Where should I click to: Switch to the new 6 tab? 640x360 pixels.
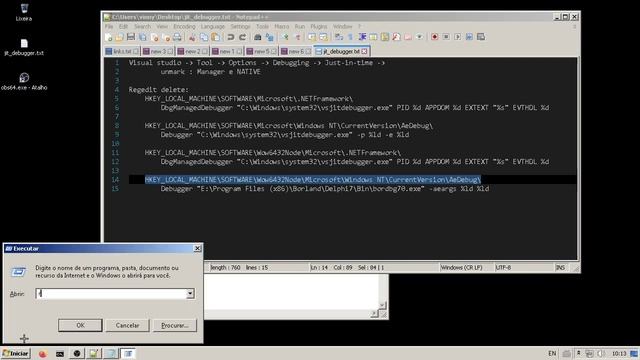tap(296, 51)
